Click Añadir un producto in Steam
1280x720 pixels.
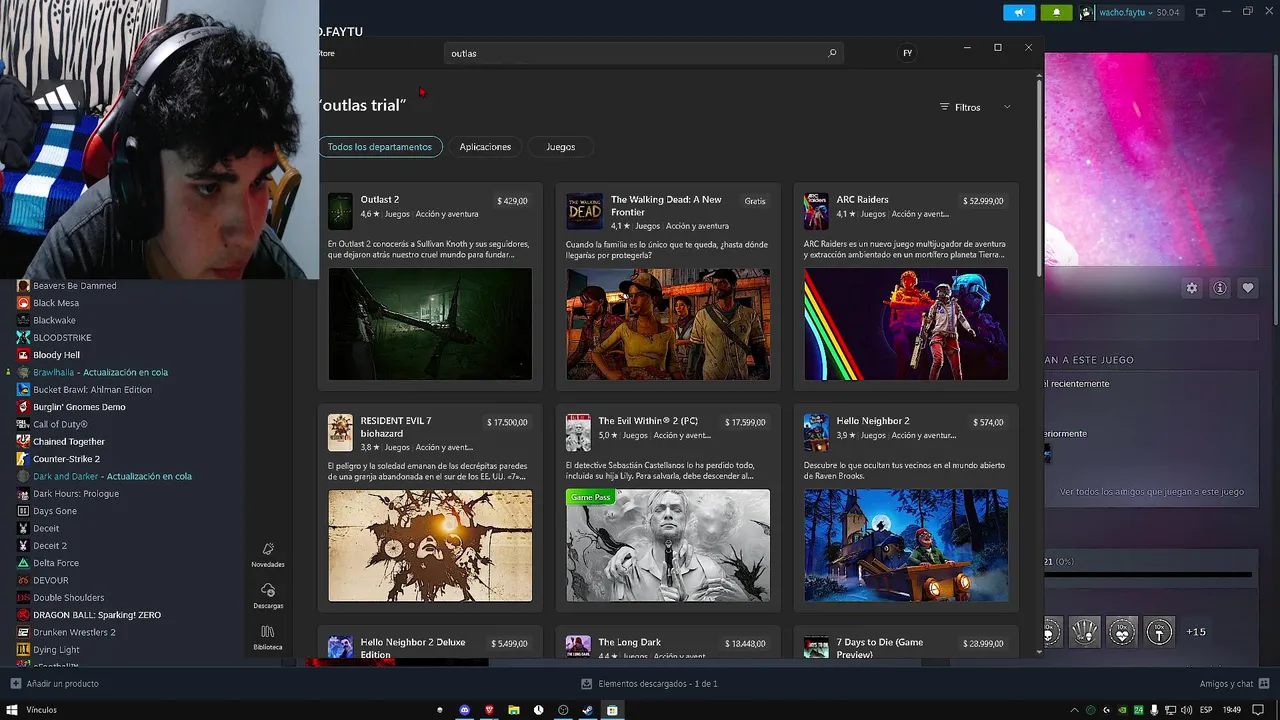tap(55, 684)
